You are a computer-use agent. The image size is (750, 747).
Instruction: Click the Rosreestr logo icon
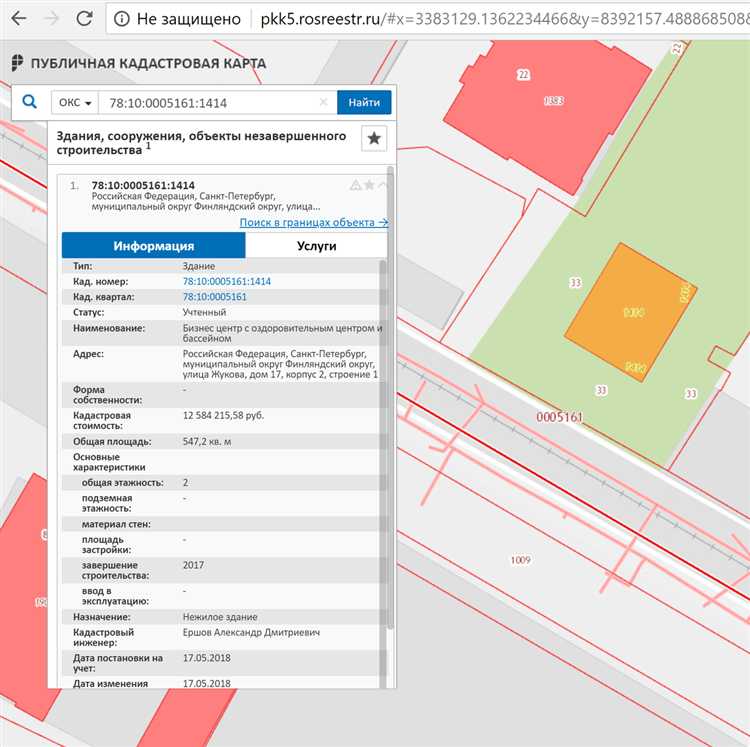pyautogui.click(x=17, y=63)
